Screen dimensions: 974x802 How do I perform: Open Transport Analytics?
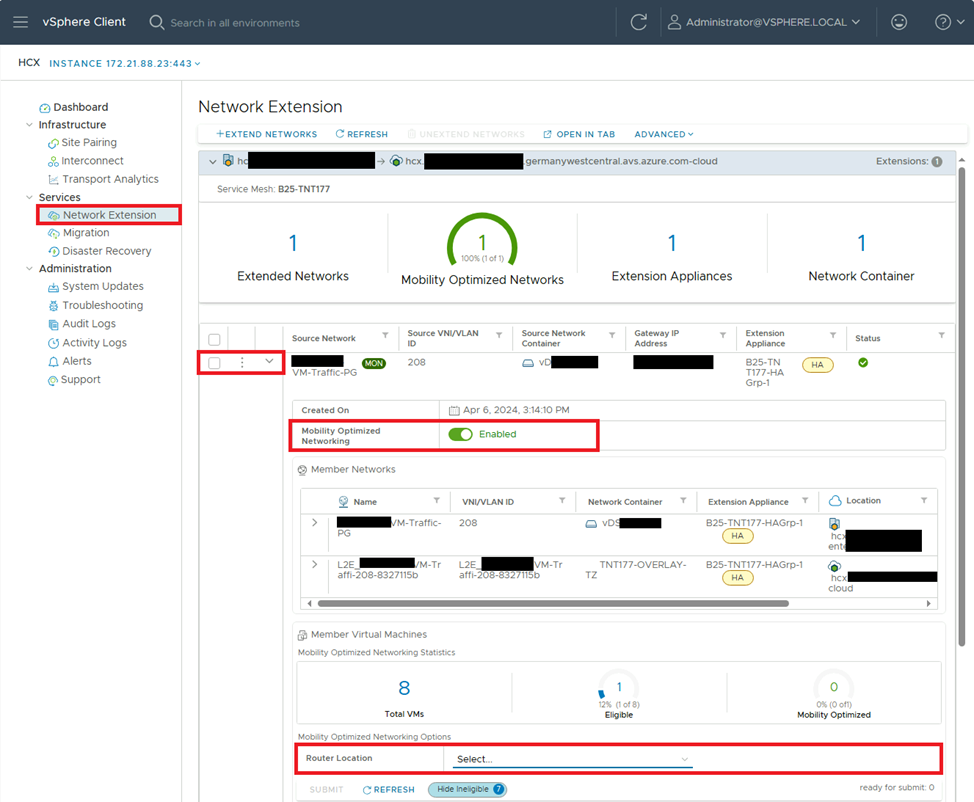coord(110,179)
